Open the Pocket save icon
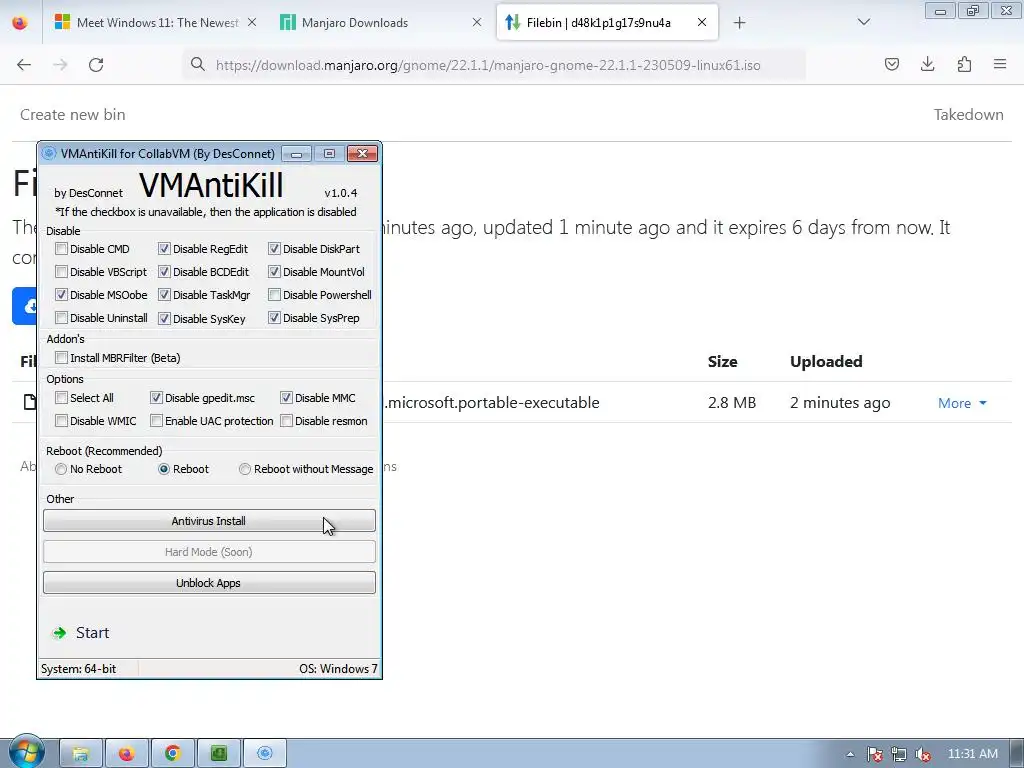The width and height of the screenshot is (1024, 768). [x=891, y=64]
